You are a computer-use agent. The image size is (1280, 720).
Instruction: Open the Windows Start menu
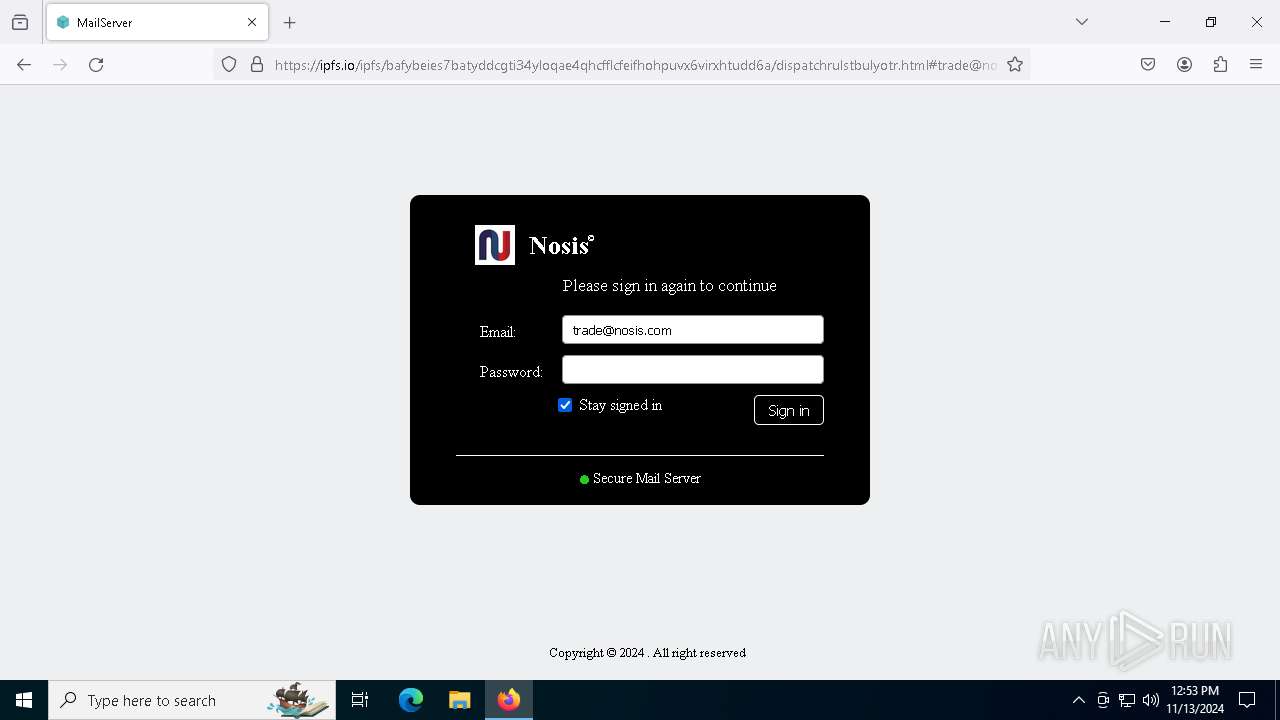click(x=24, y=700)
